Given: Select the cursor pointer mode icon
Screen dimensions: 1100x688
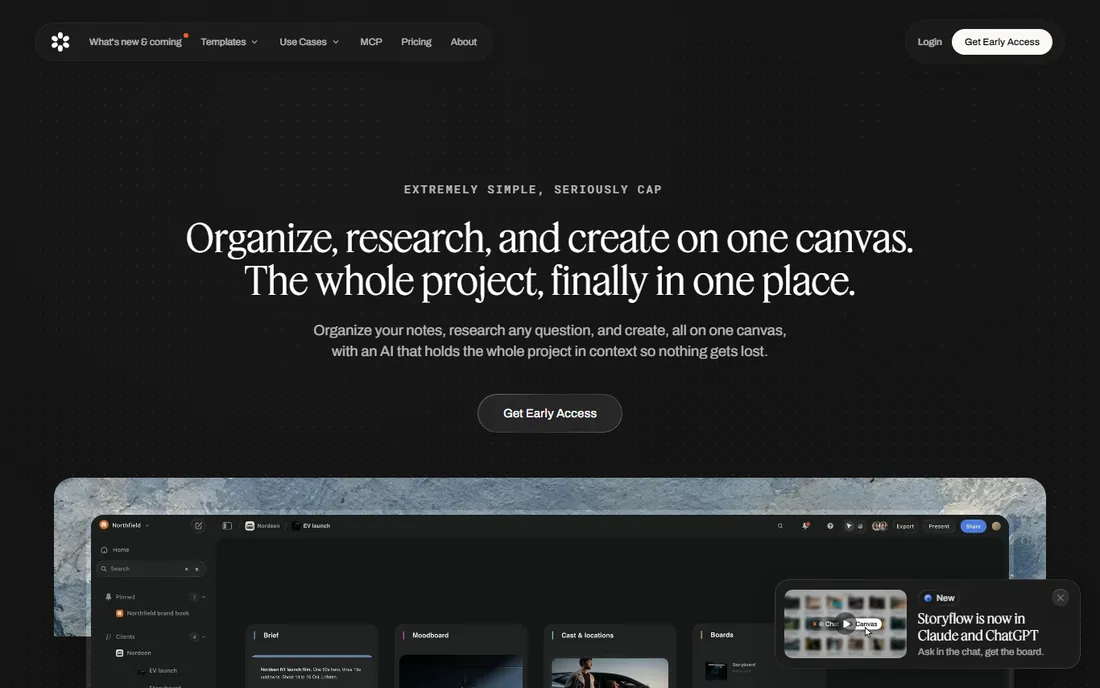Looking at the screenshot, I should click(849, 526).
